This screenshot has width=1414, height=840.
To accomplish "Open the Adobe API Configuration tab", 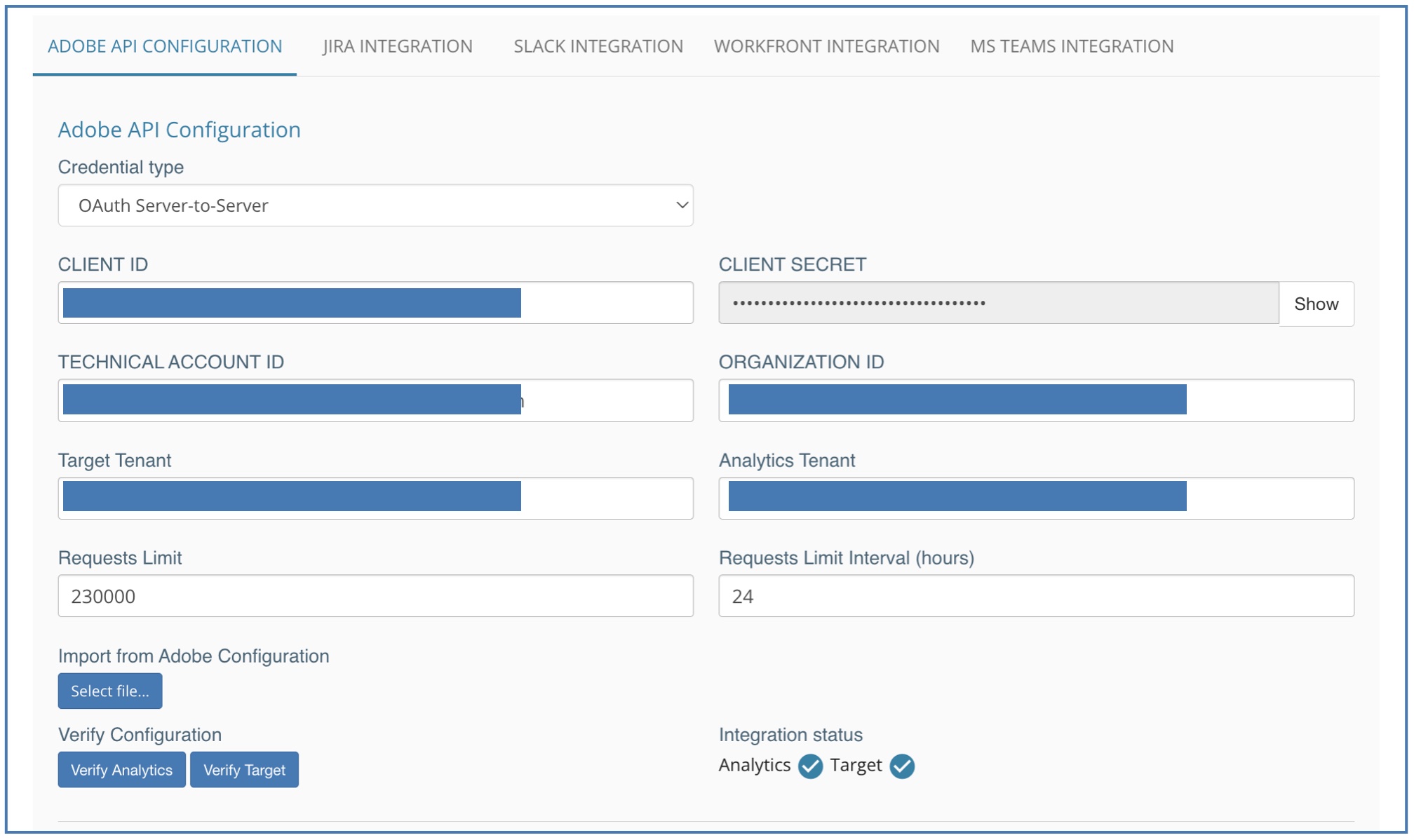I will [x=165, y=46].
